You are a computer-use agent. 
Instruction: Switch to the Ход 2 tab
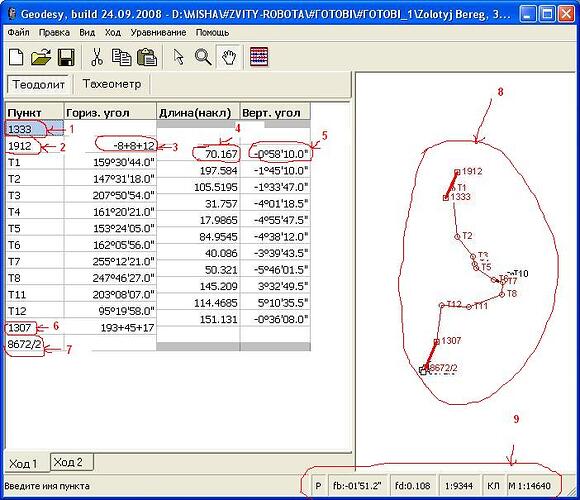pos(68,462)
